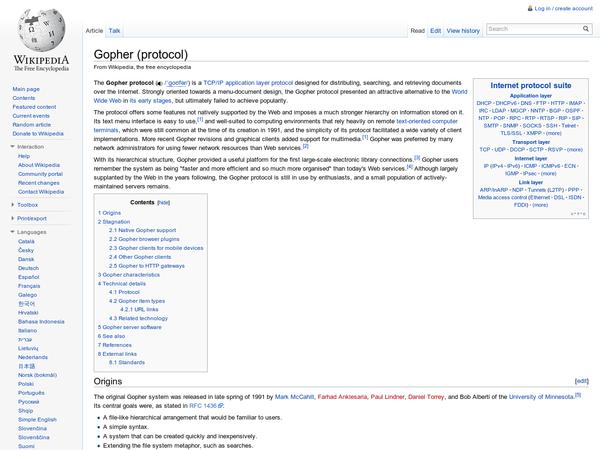Open the Talk tab

(114, 31)
